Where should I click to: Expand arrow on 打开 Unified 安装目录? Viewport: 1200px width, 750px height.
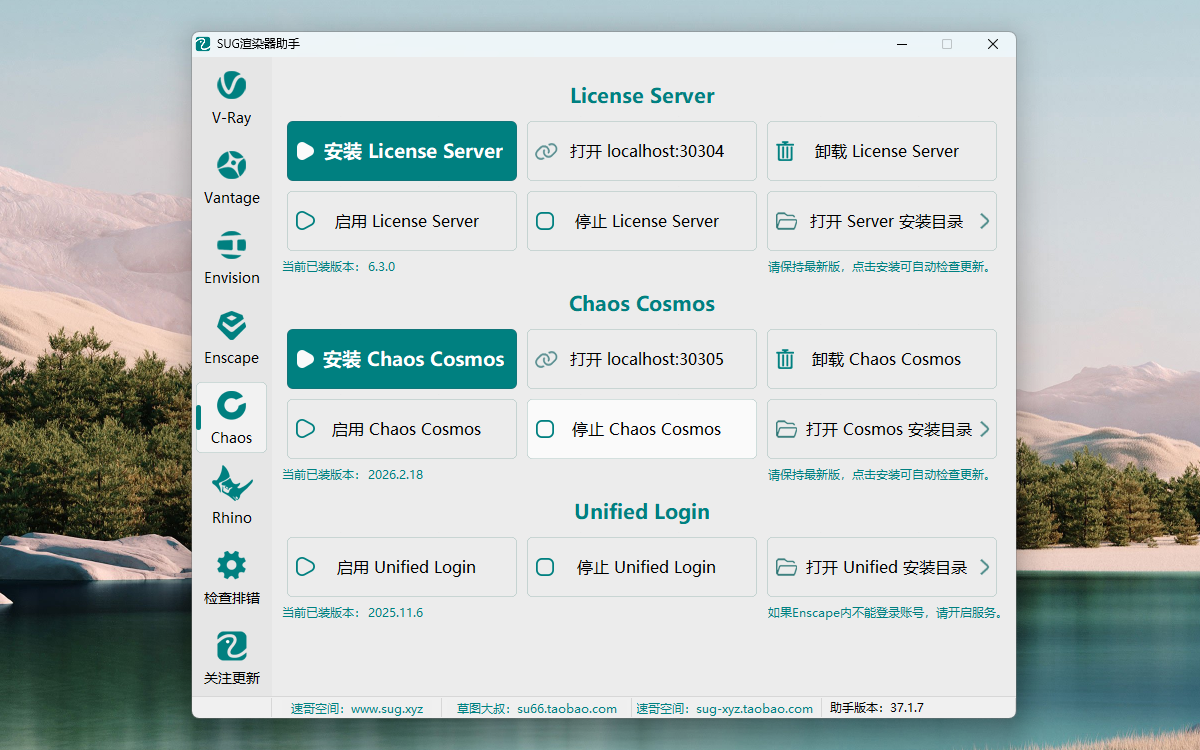point(984,567)
